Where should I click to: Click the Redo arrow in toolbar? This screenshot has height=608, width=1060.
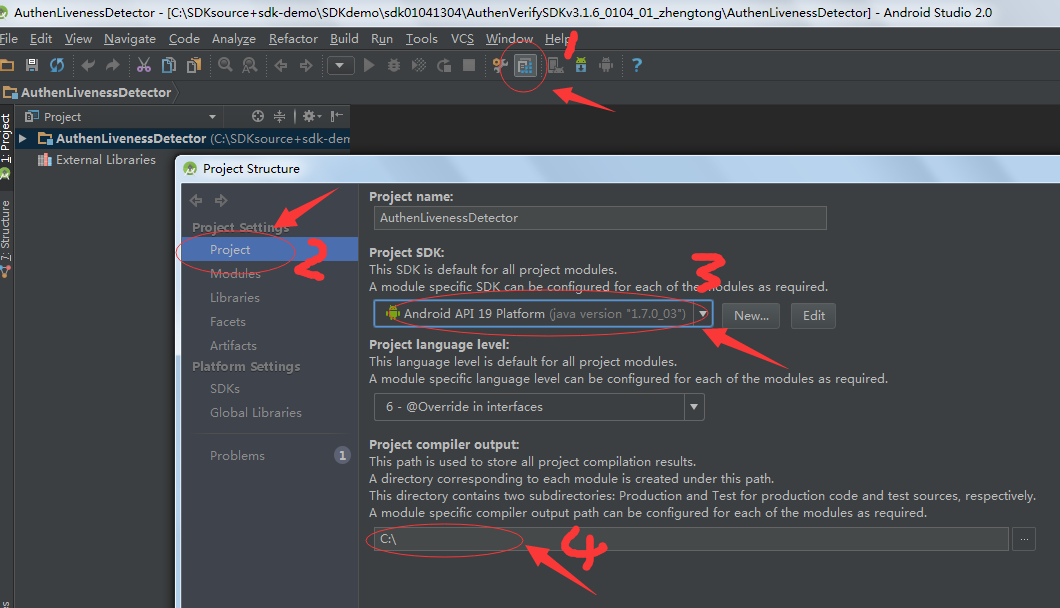pos(113,65)
